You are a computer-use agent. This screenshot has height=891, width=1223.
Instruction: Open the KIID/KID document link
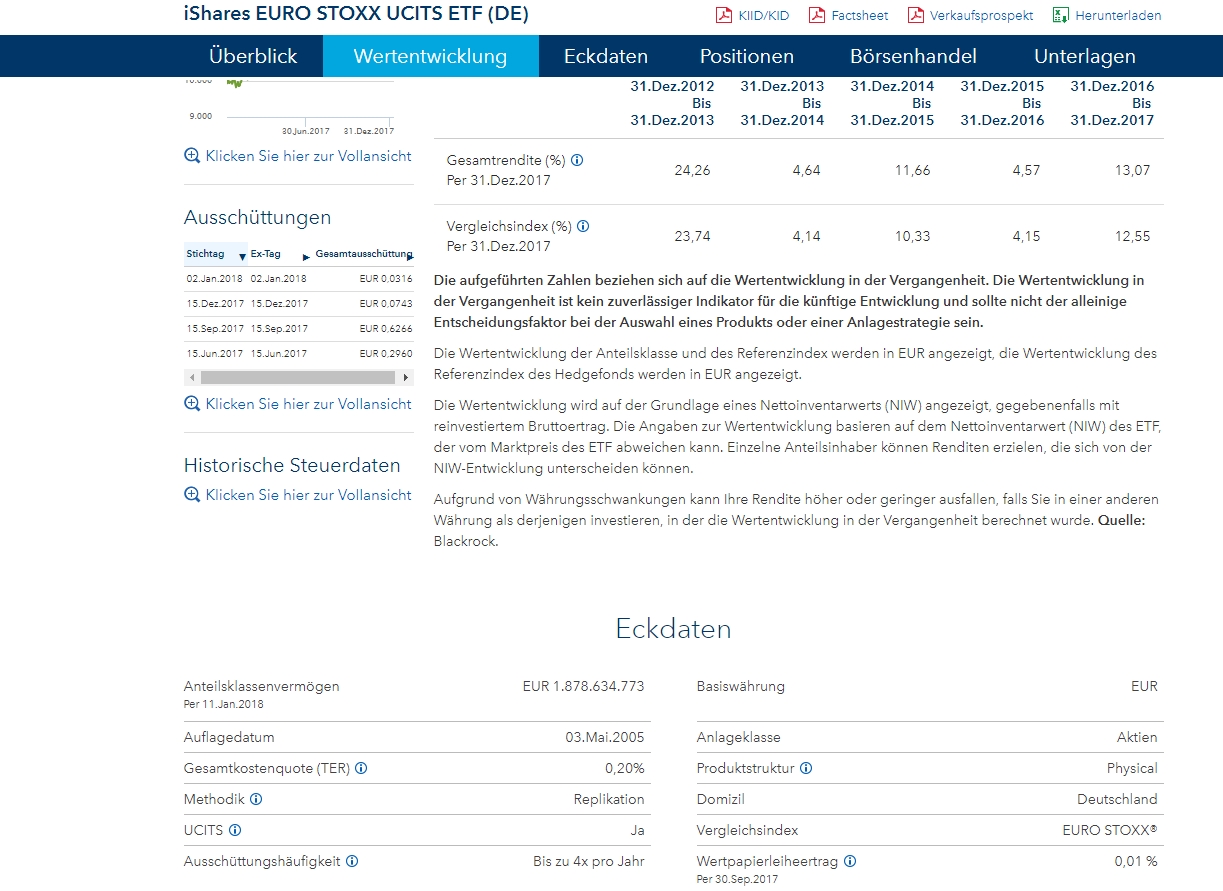click(x=763, y=16)
